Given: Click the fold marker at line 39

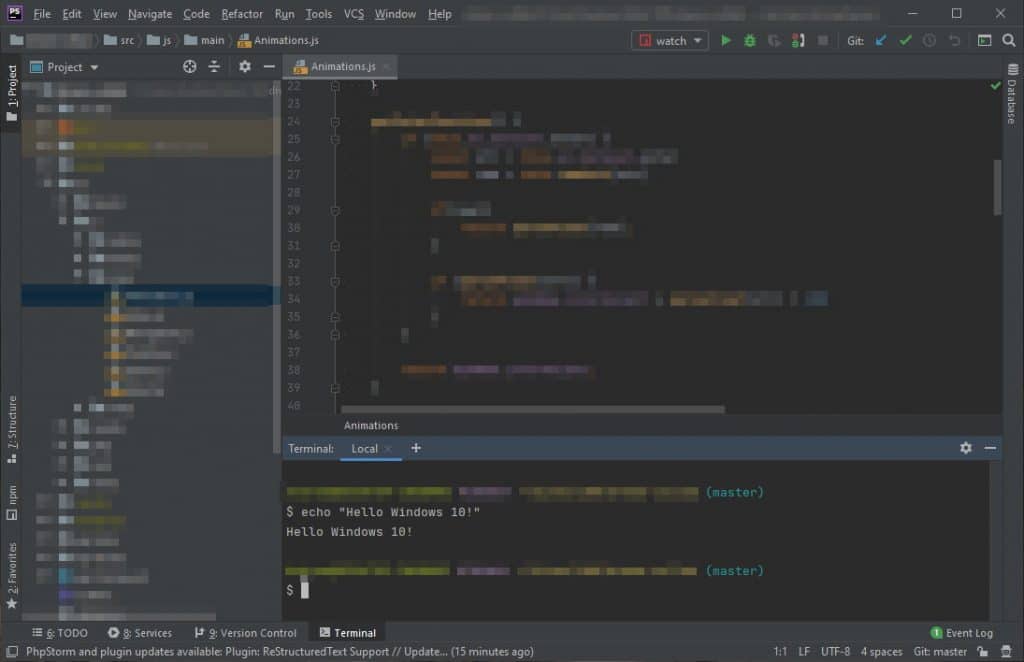Looking at the screenshot, I should coord(335,388).
